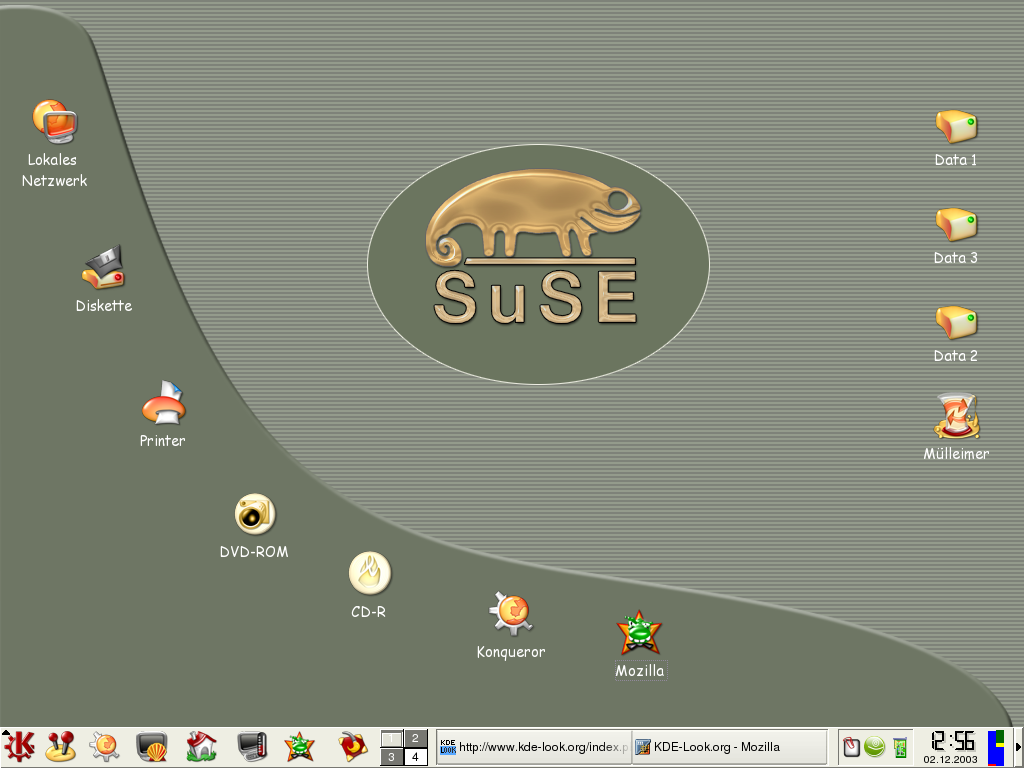Switch to virtual desktop 2
The height and width of the screenshot is (768, 1024).
415,739
